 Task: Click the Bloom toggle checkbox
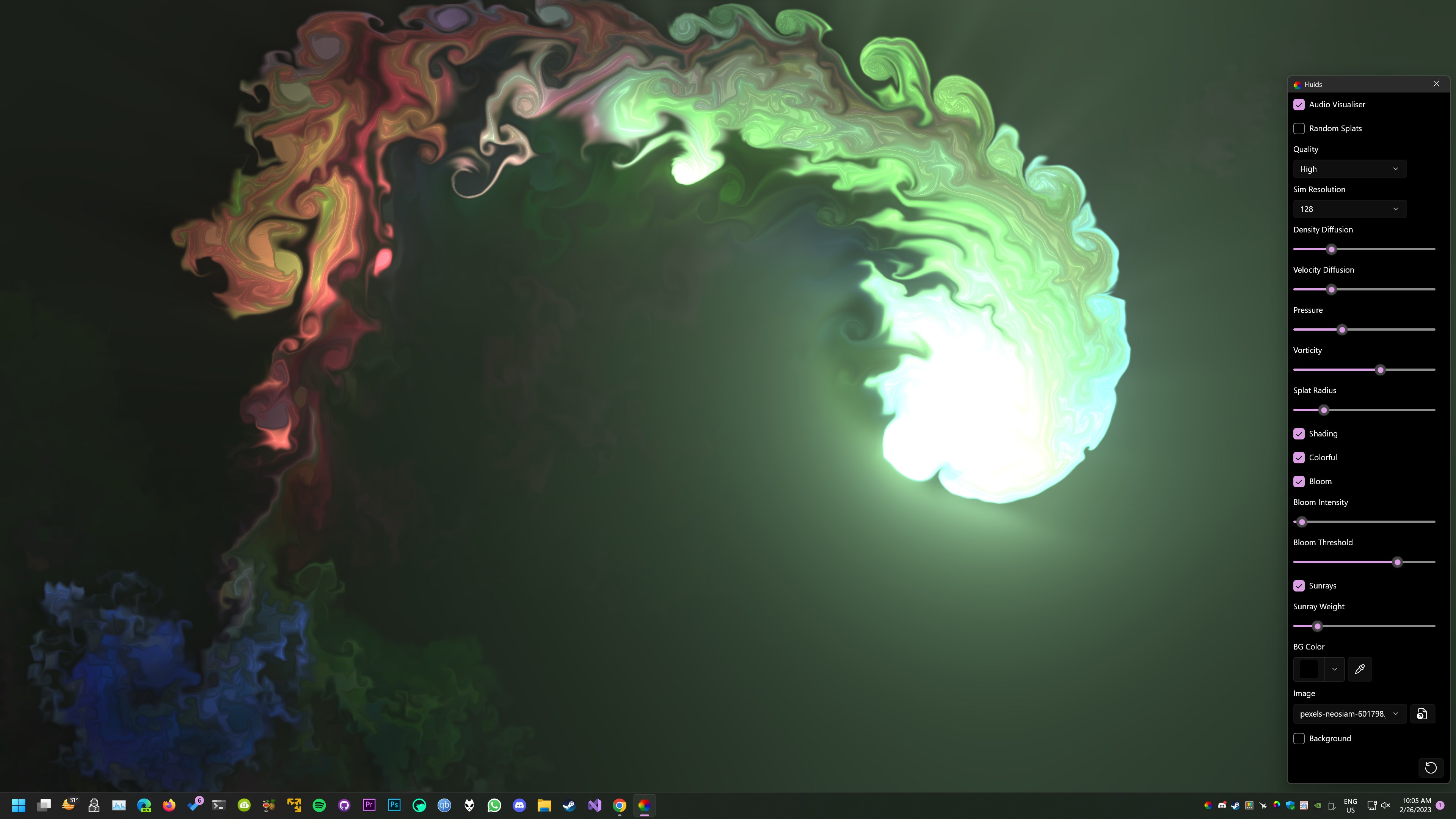(x=1299, y=481)
